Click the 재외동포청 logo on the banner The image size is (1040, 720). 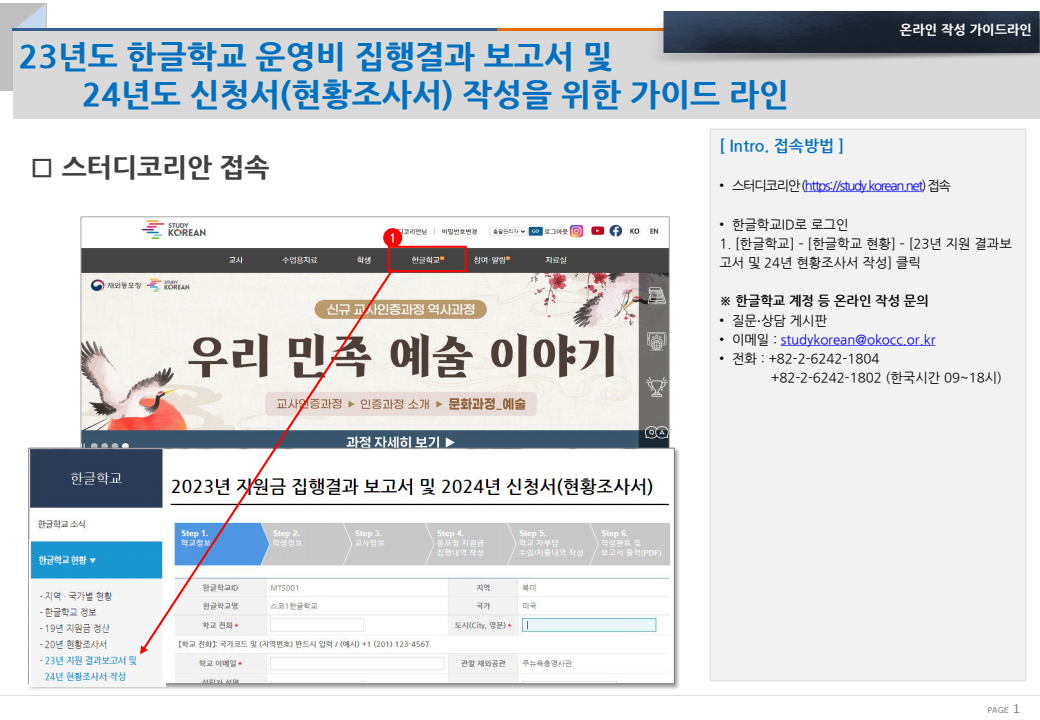tap(117, 285)
